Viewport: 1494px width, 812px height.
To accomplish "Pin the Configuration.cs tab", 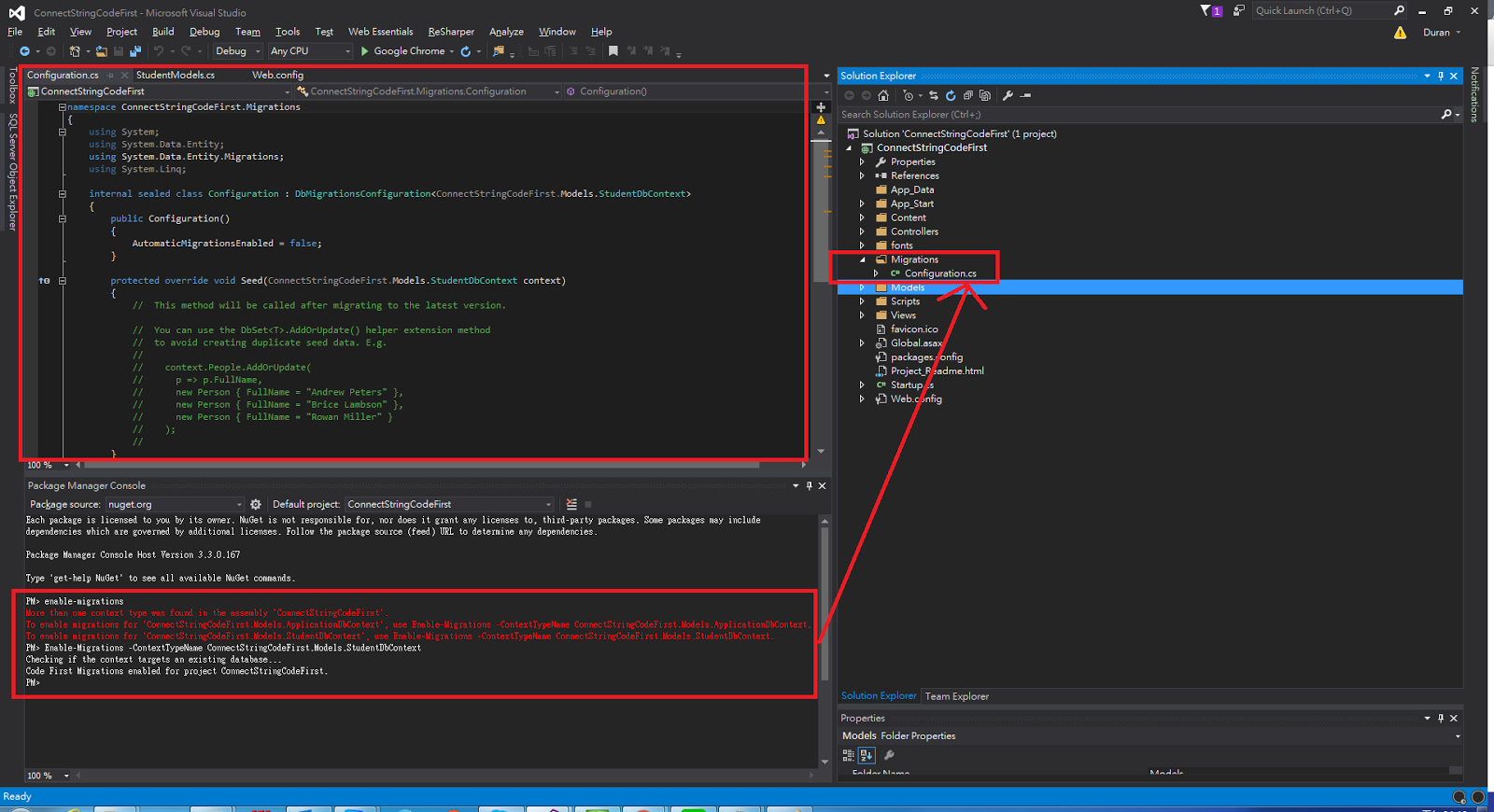I will pyautogui.click(x=110, y=76).
